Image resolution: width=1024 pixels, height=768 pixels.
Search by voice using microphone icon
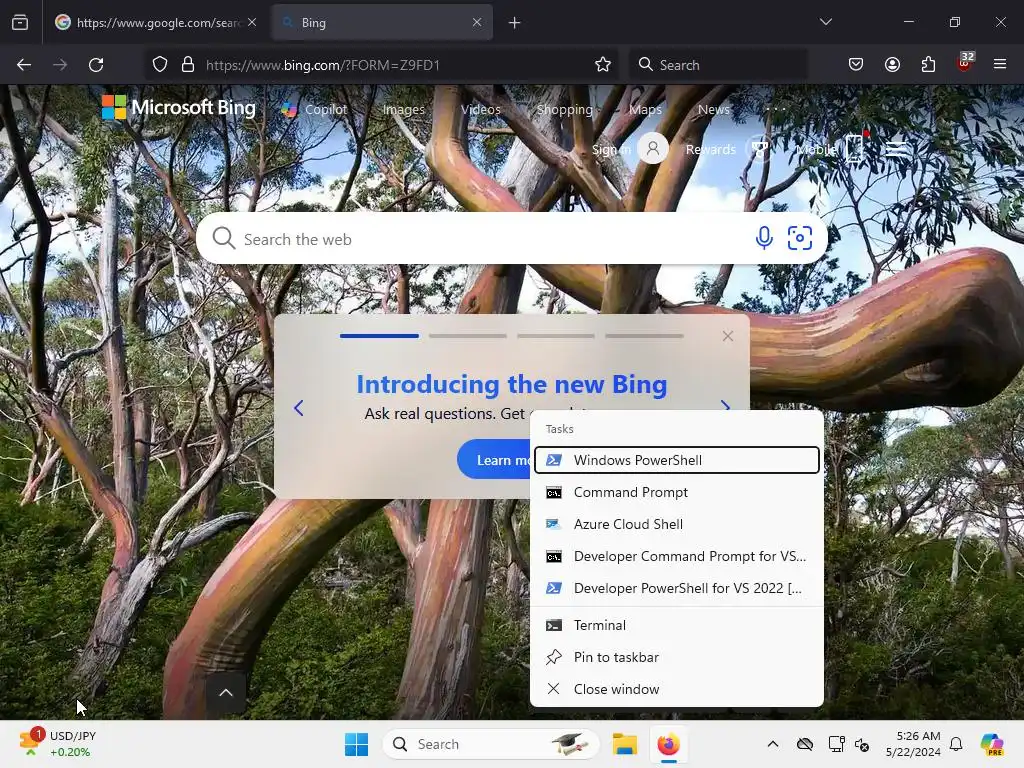(x=764, y=238)
